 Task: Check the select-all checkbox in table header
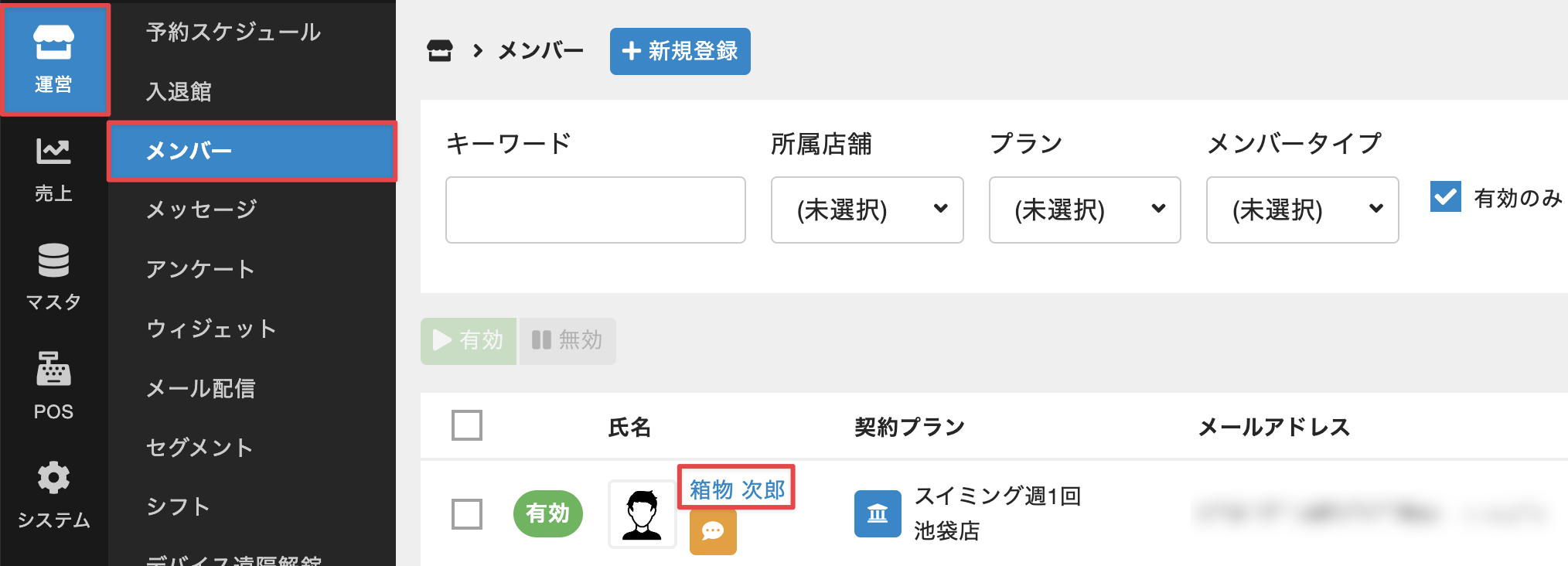pos(467,425)
